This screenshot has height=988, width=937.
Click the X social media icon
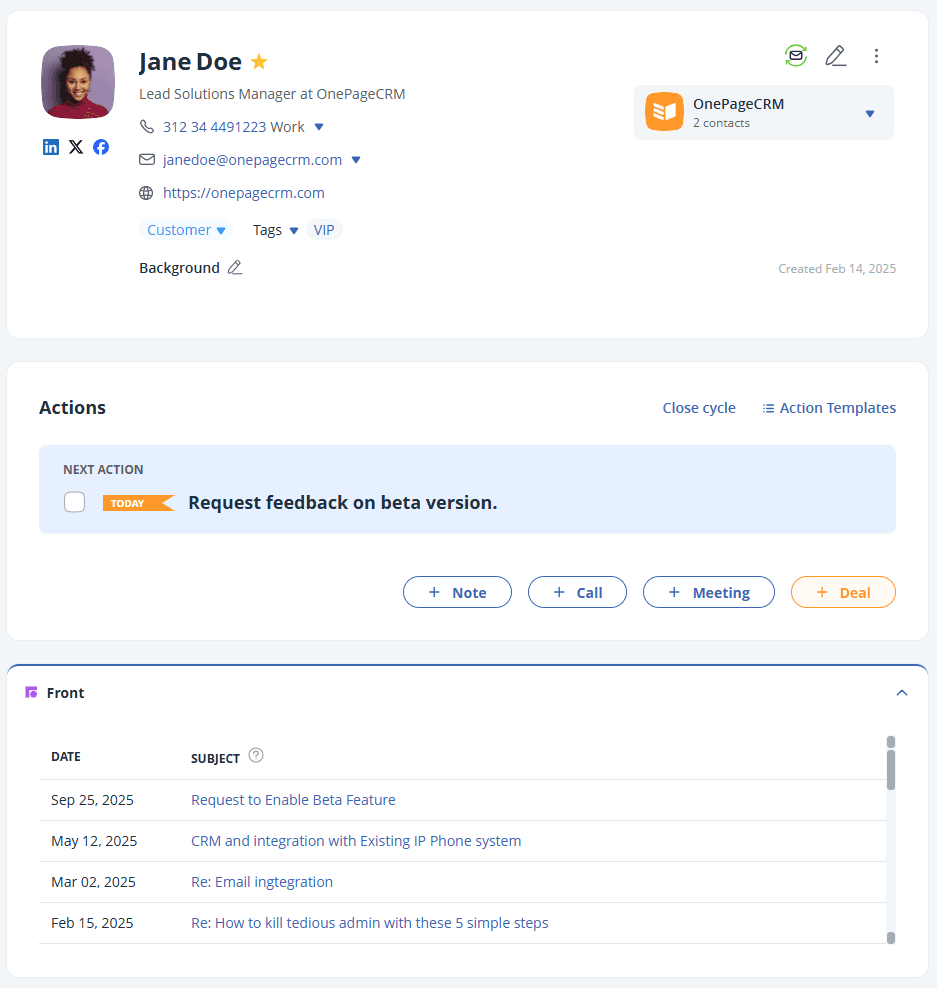(x=76, y=147)
